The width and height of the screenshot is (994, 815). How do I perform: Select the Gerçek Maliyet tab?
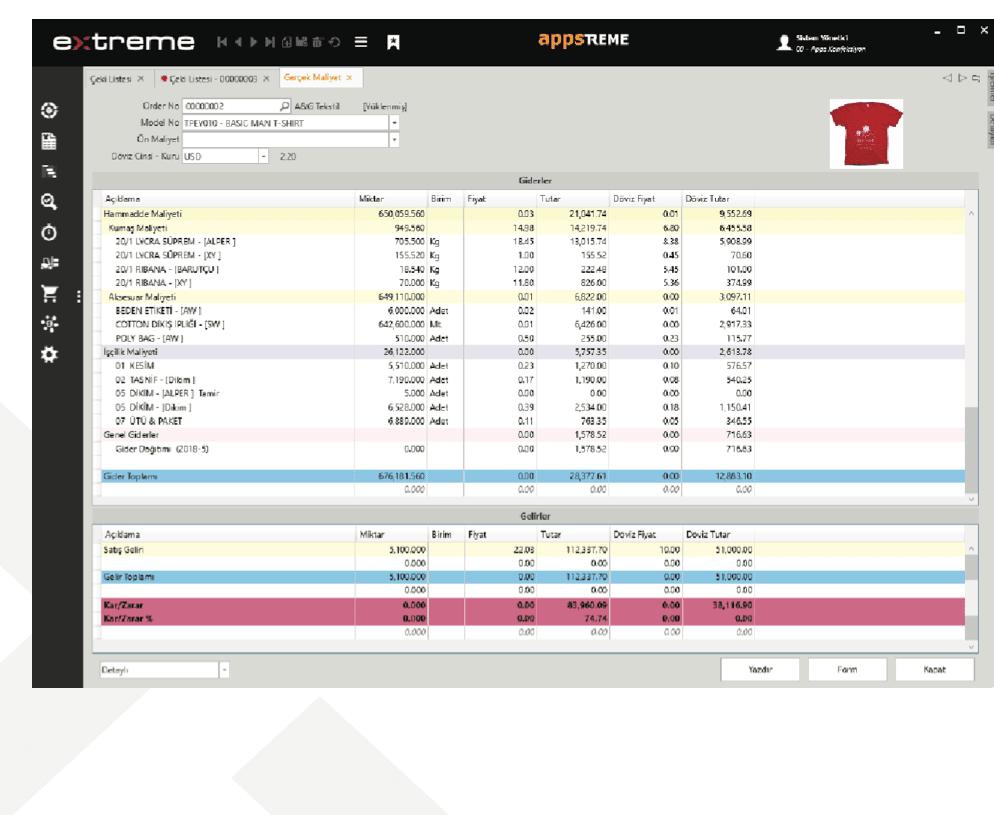point(313,77)
